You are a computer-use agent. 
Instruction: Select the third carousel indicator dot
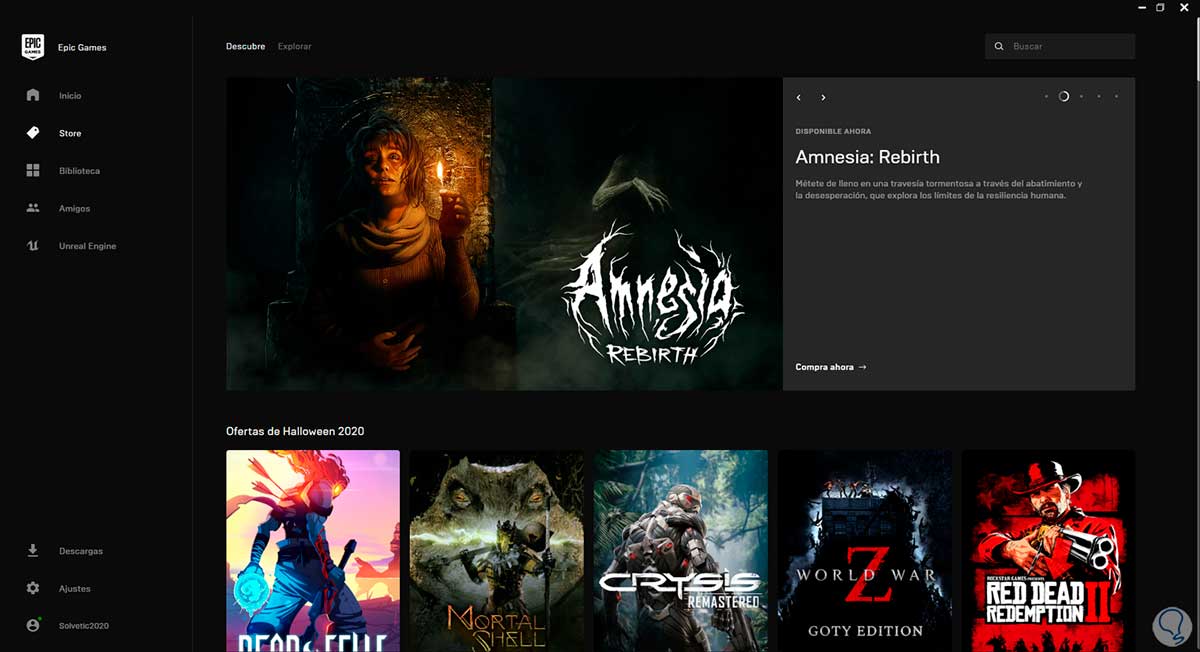1081,97
